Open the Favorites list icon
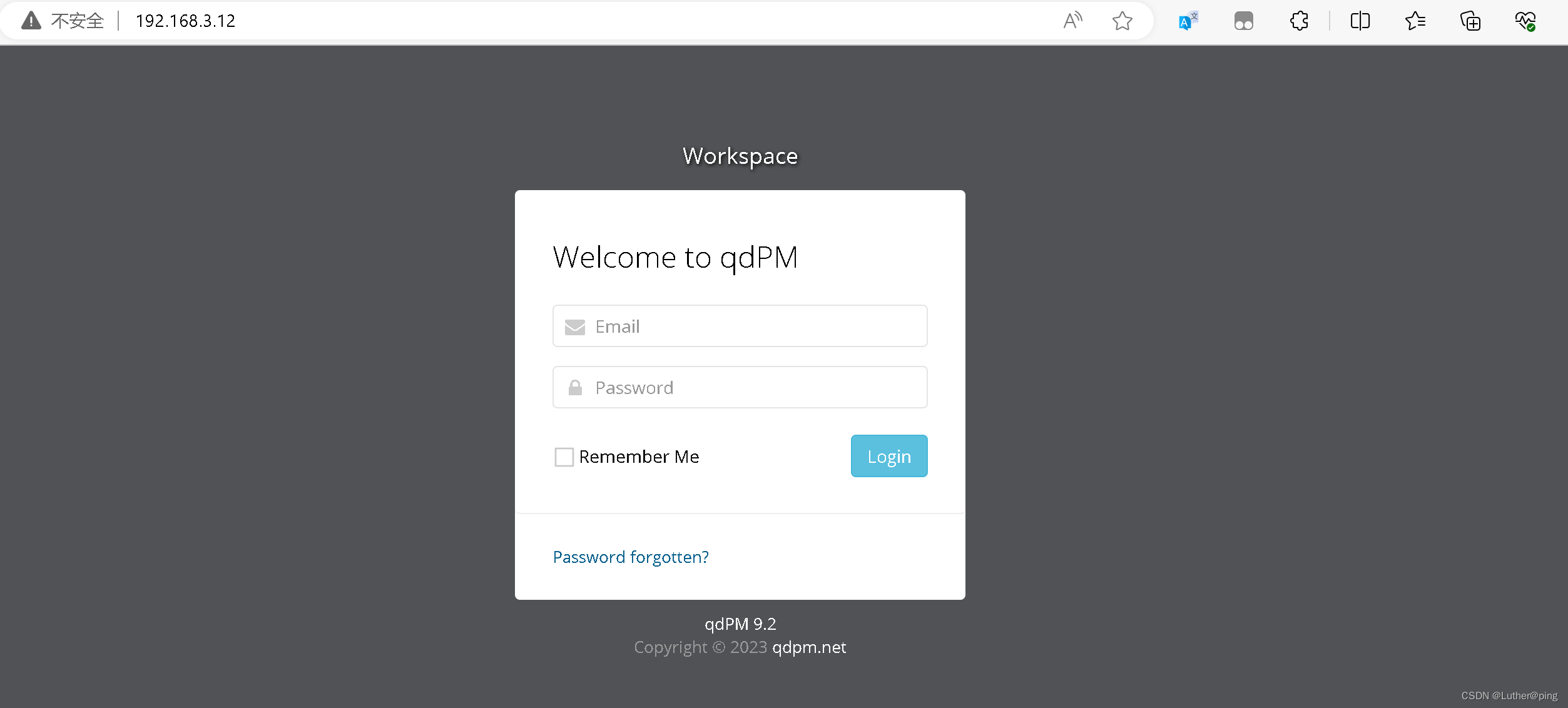This screenshot has height=708, width=1568. 1415,21
